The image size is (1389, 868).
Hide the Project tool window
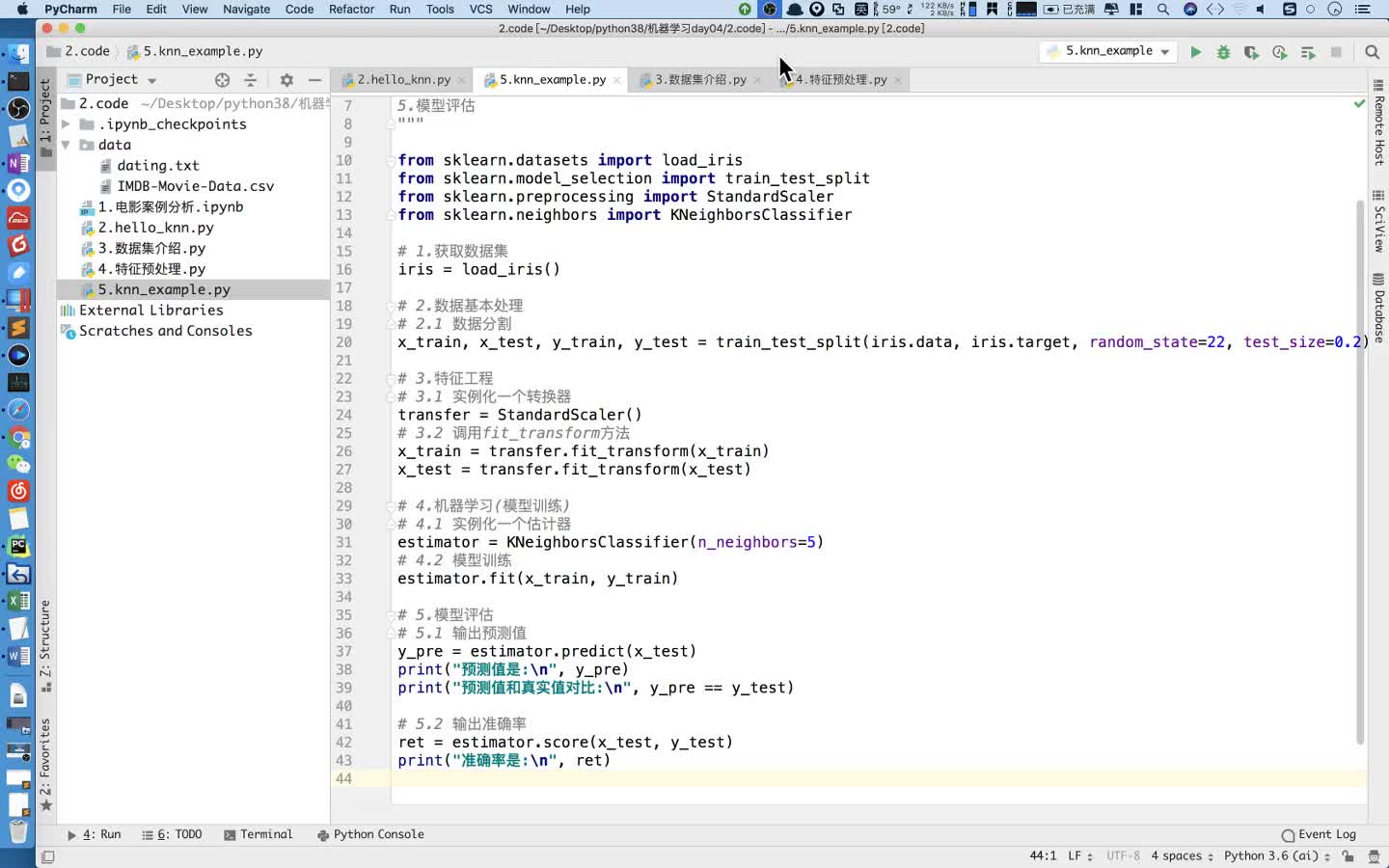[x=314, y=80]
